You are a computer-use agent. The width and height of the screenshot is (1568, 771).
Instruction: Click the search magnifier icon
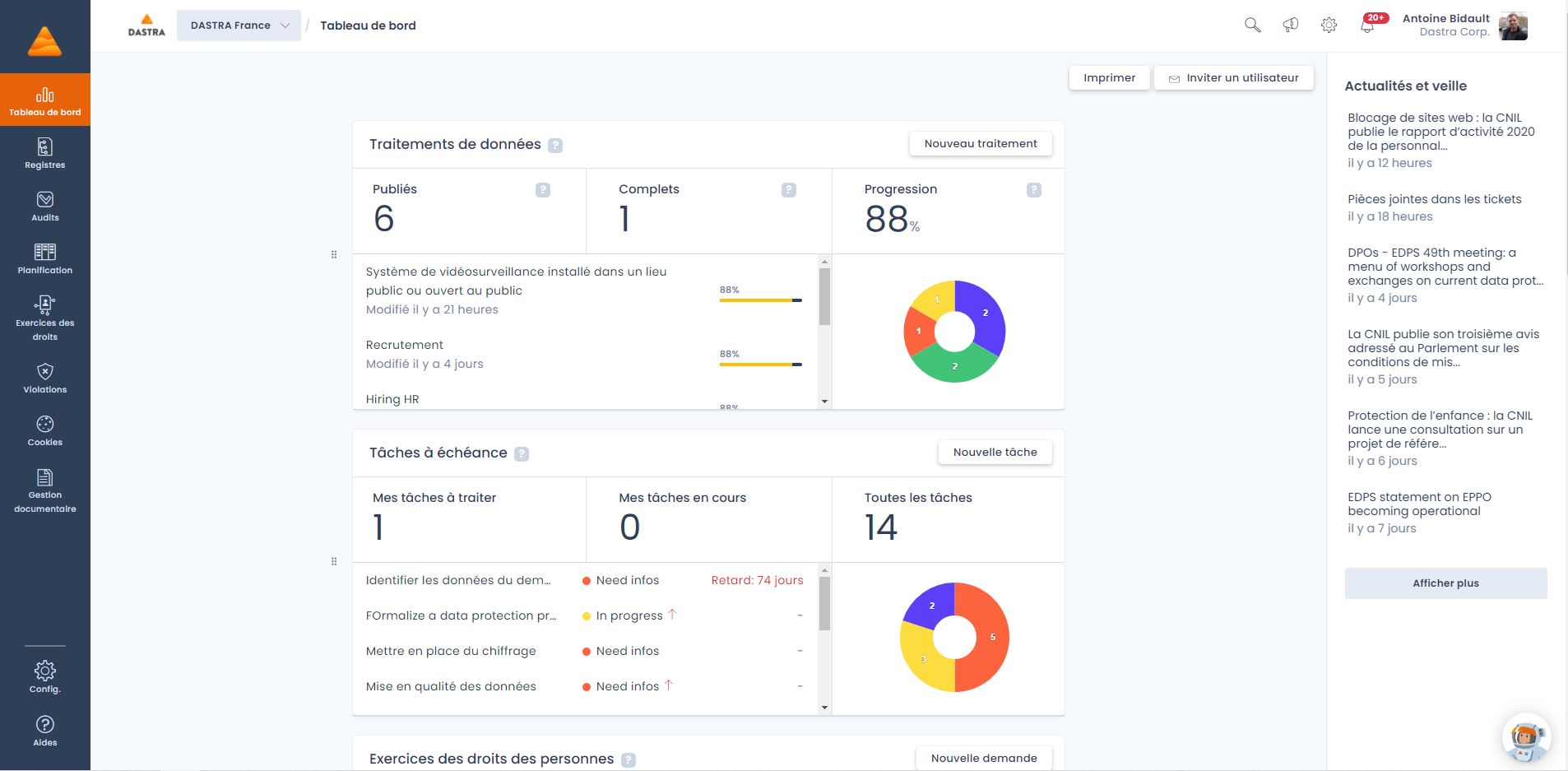(1252, 26)
